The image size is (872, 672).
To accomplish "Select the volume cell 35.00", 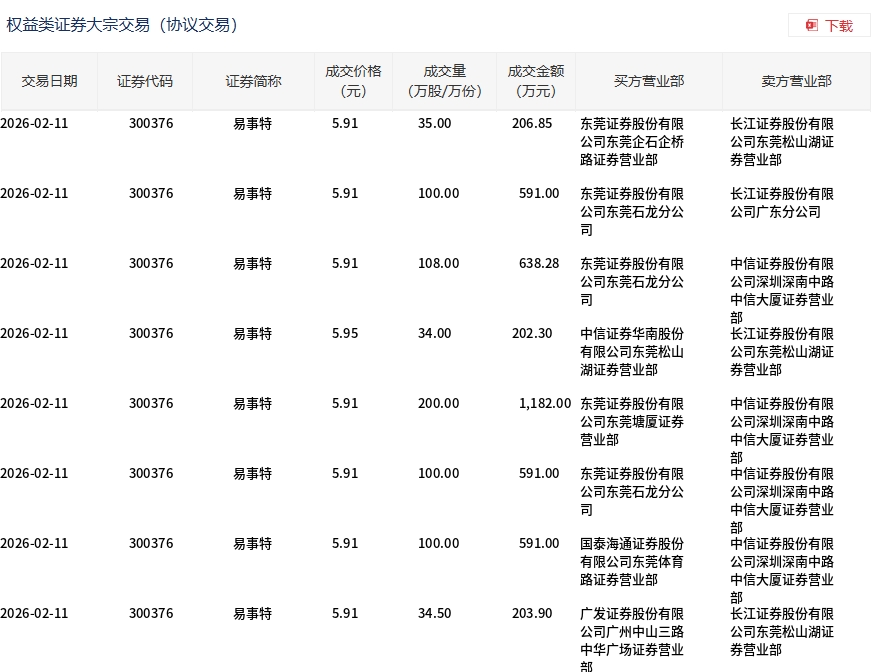I will [434, 123].
